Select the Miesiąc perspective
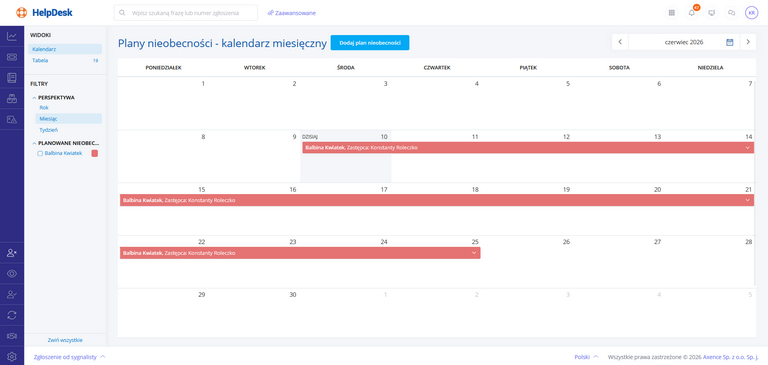The image size is (768, 365). click(69, 119)
